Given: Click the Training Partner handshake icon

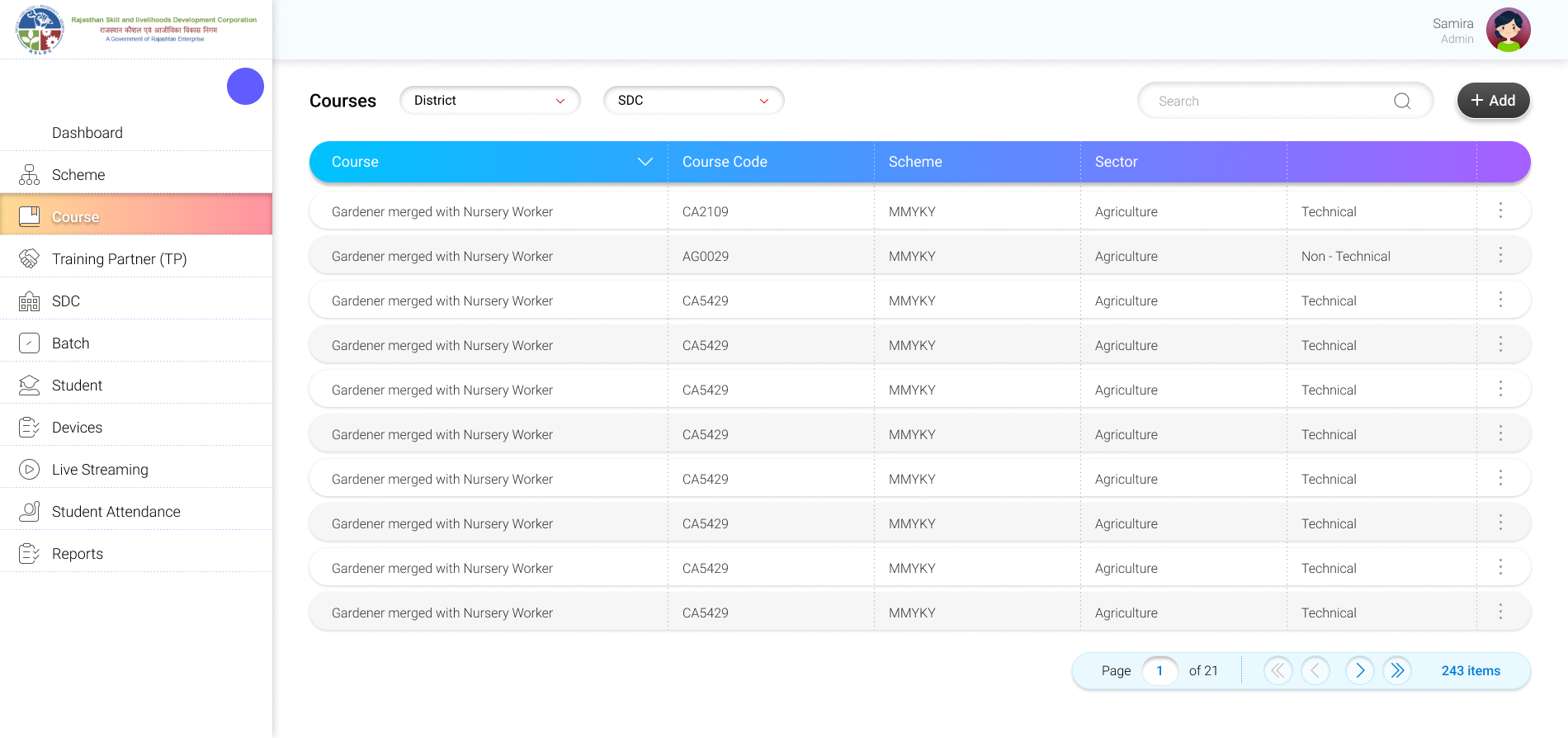Looking at the screenshot, I should [29, 258].
